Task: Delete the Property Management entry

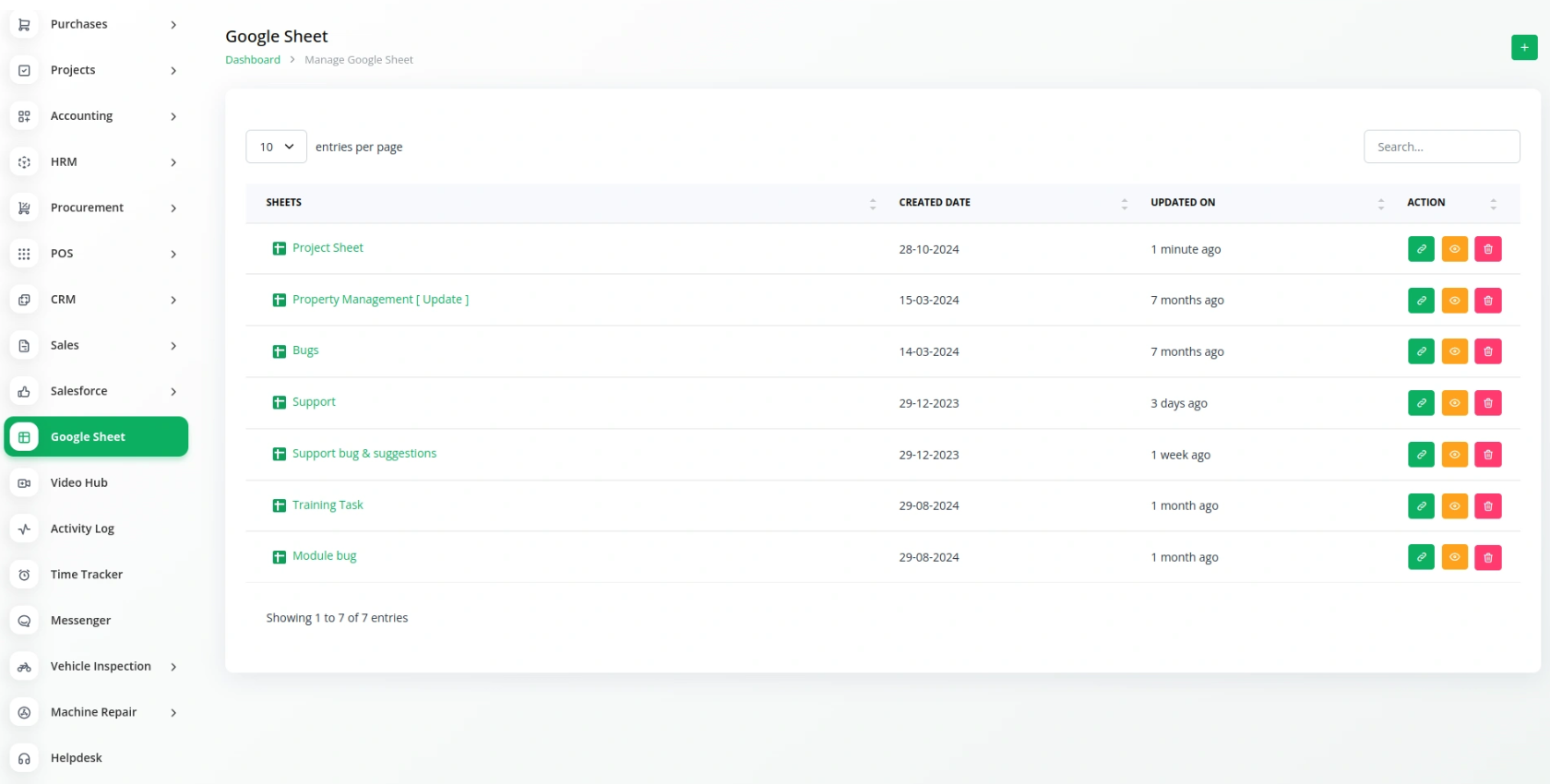Action: (1487, 301)
